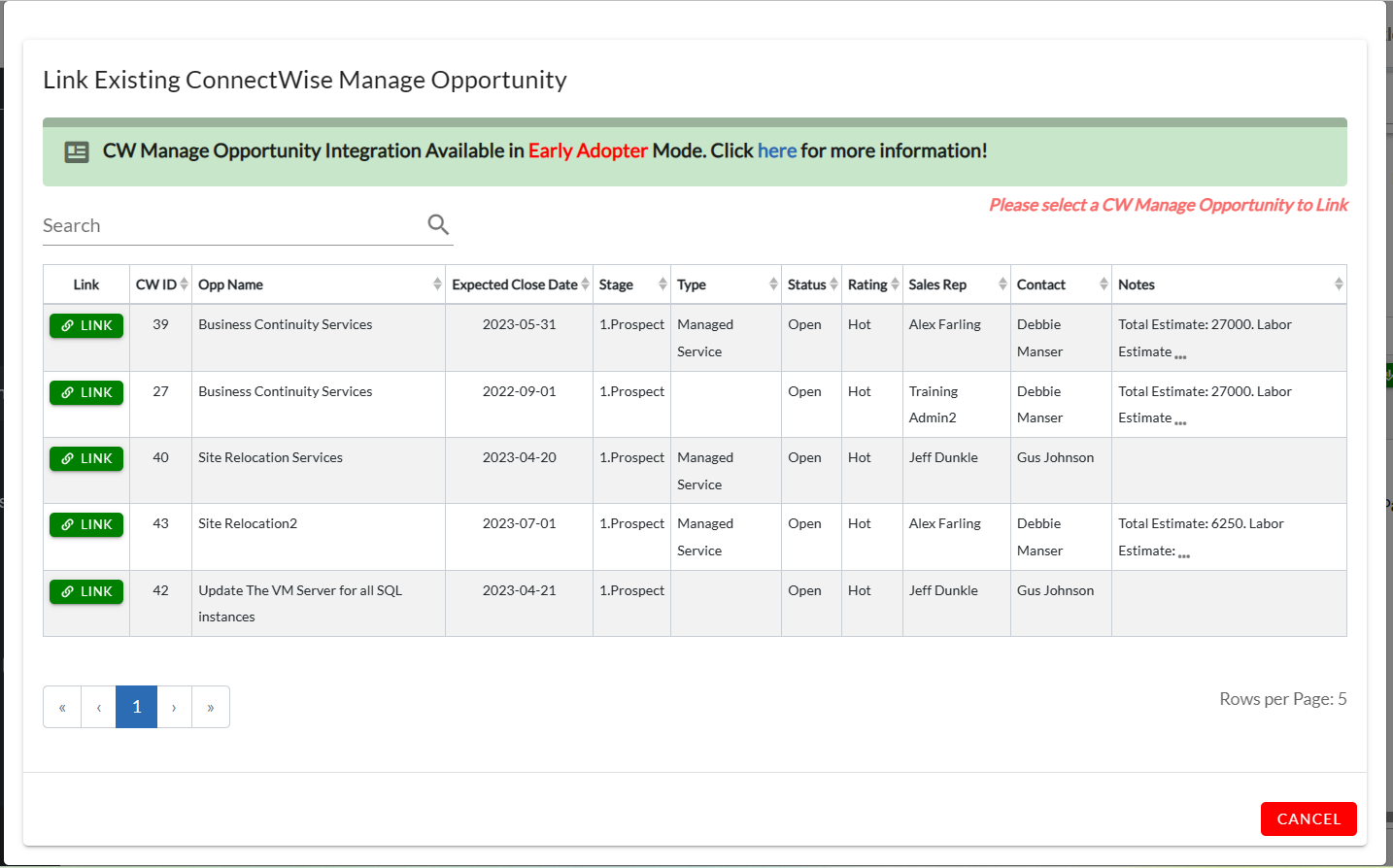Click LINK button for CW ID 39
Viewport: 1393px width, 868px height.
coord(86,325)
